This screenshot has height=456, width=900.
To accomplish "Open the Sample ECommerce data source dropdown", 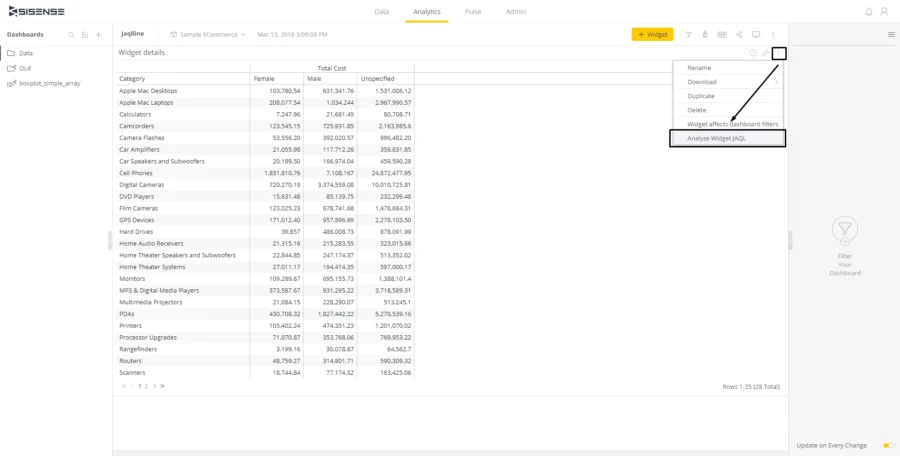I will (208, 35).
